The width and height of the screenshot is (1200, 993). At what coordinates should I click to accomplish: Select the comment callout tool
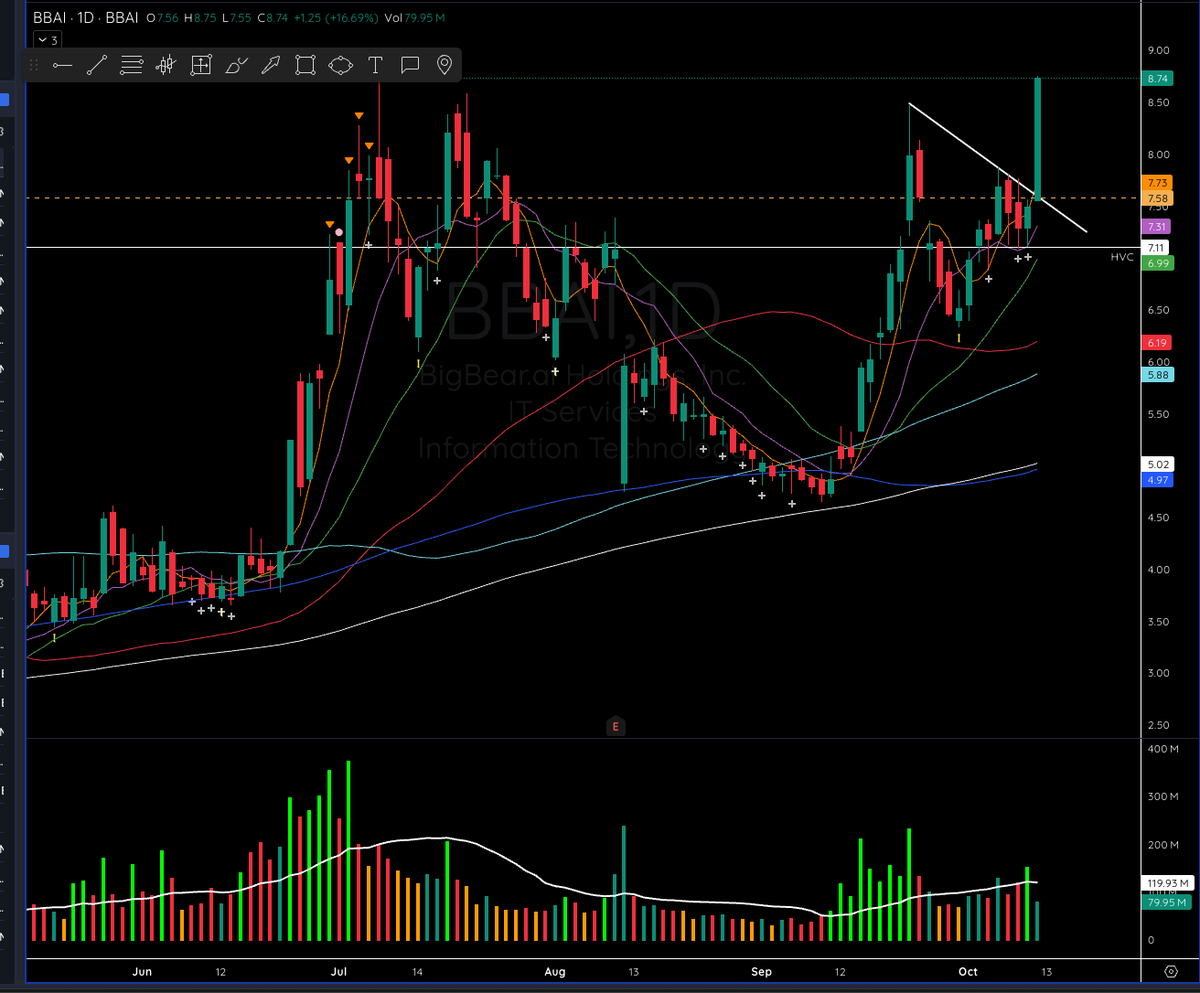coord(410,65)
